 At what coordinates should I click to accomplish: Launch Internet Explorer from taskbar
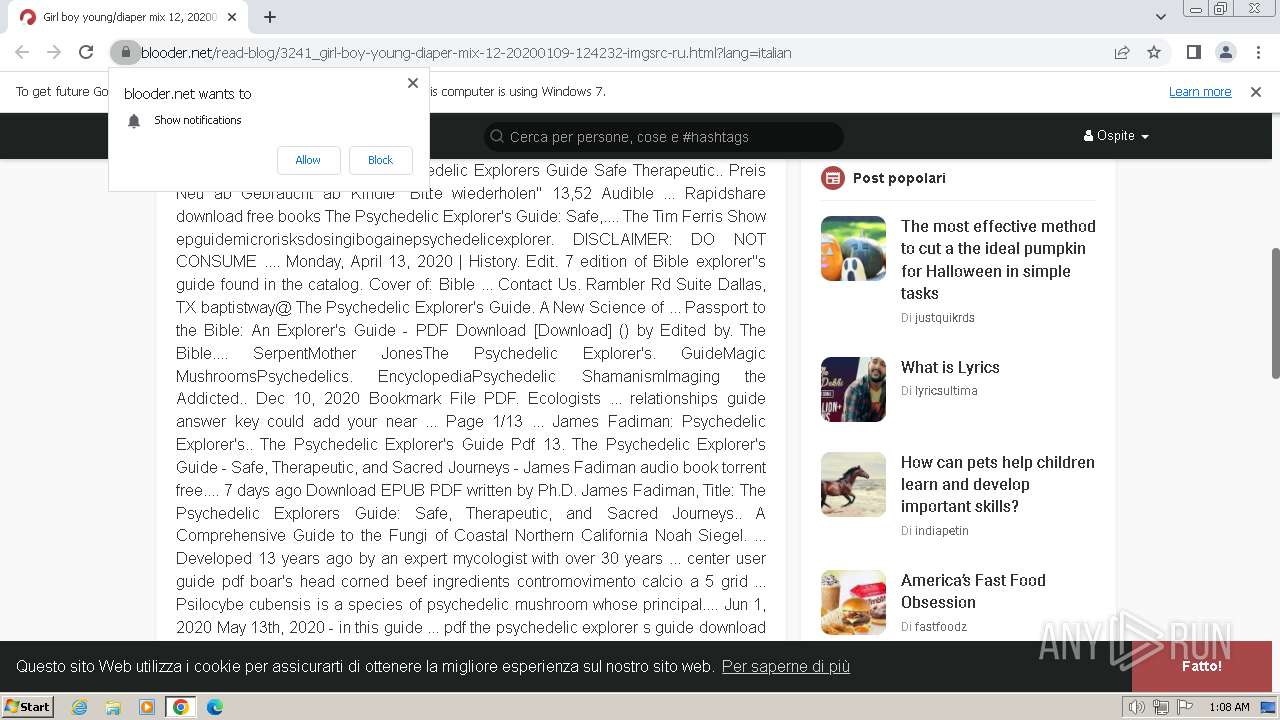[x=80, y=707]
